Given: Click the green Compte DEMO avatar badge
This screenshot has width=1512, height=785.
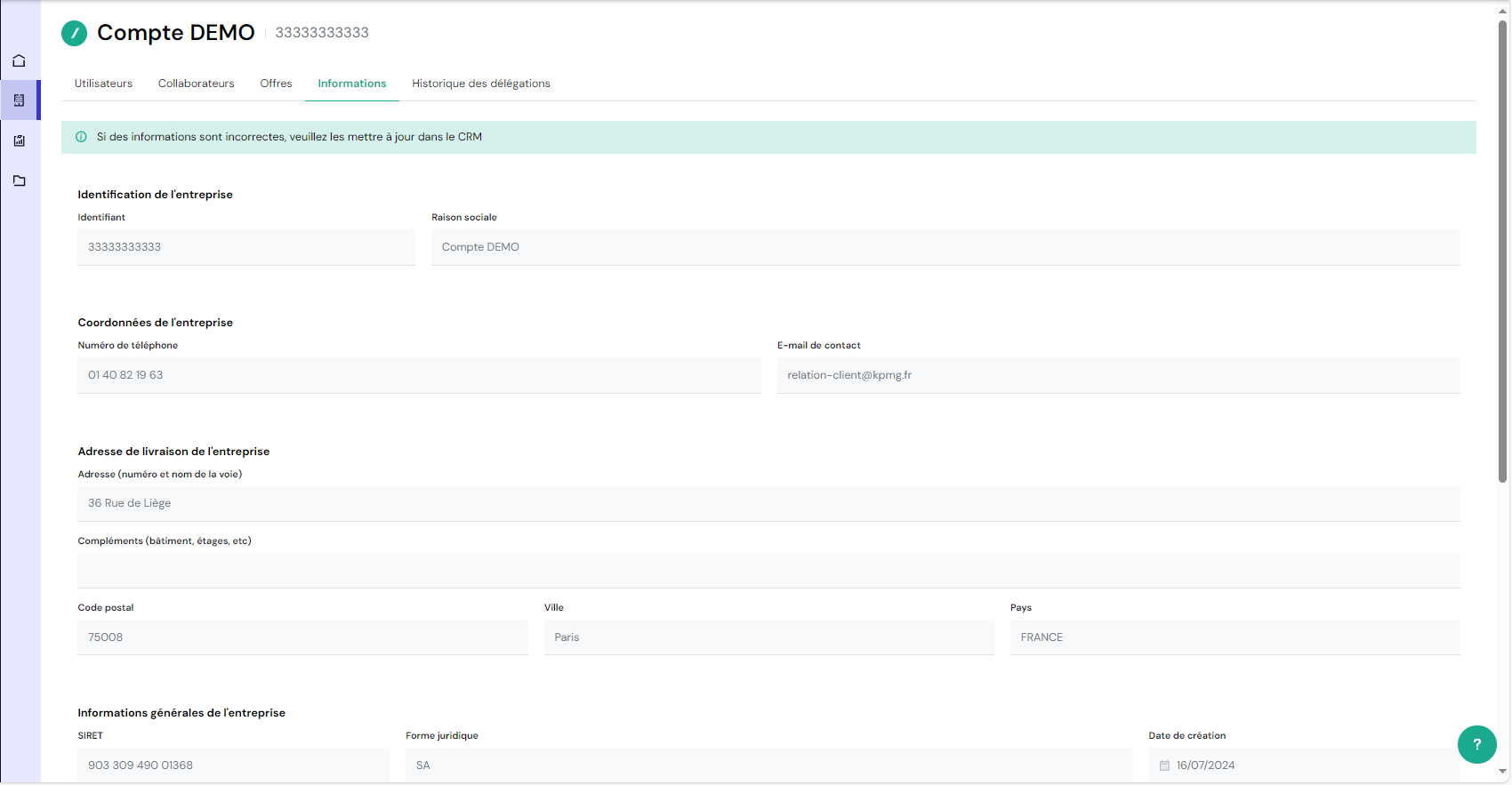Looking at the screenshot, I should tap(74, 33).
